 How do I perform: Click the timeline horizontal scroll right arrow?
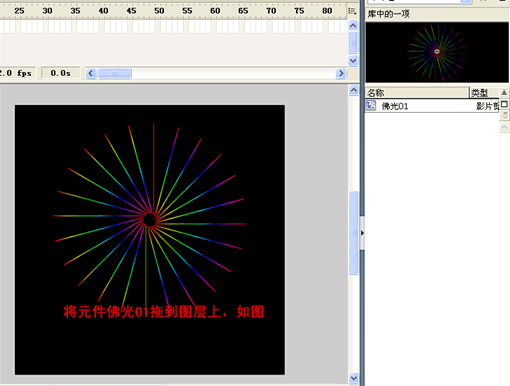(x=341, y=73)
